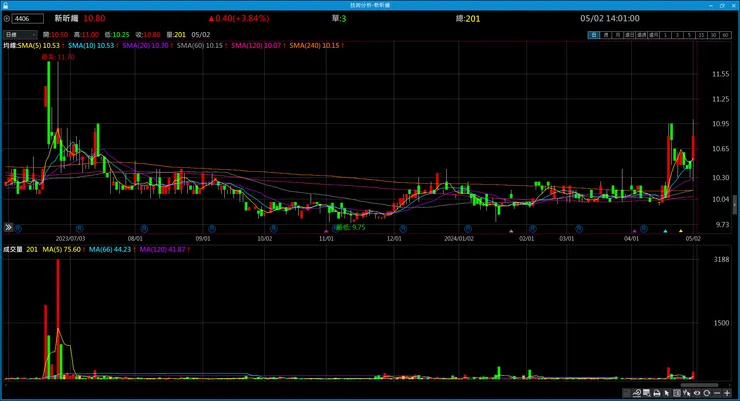Click the SMA(240) 10.15 indicator label
Screen dimensions: 740x401
[314, 45]
